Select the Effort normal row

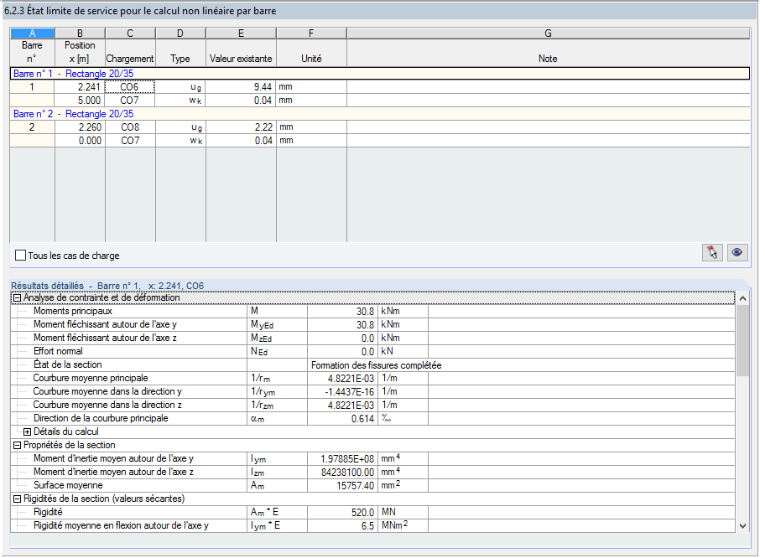click(373, 351)
